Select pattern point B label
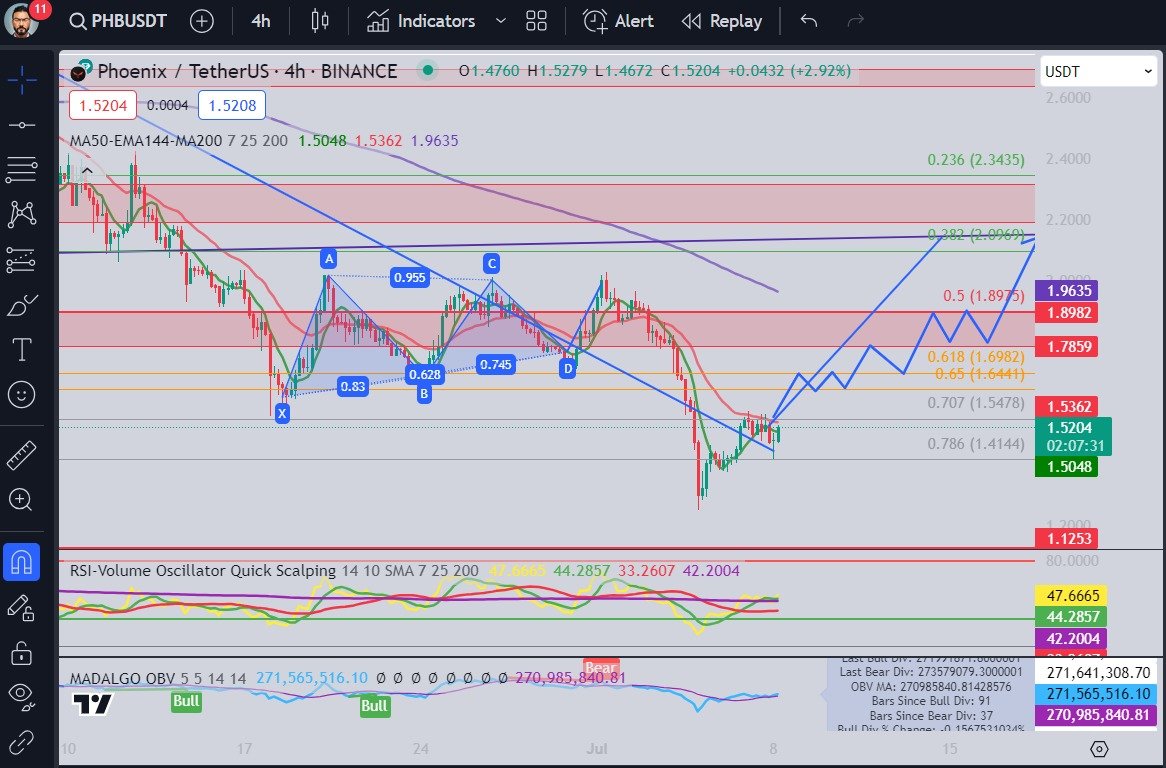This screenshot has height=768, width=1166. tap(424, 394)
